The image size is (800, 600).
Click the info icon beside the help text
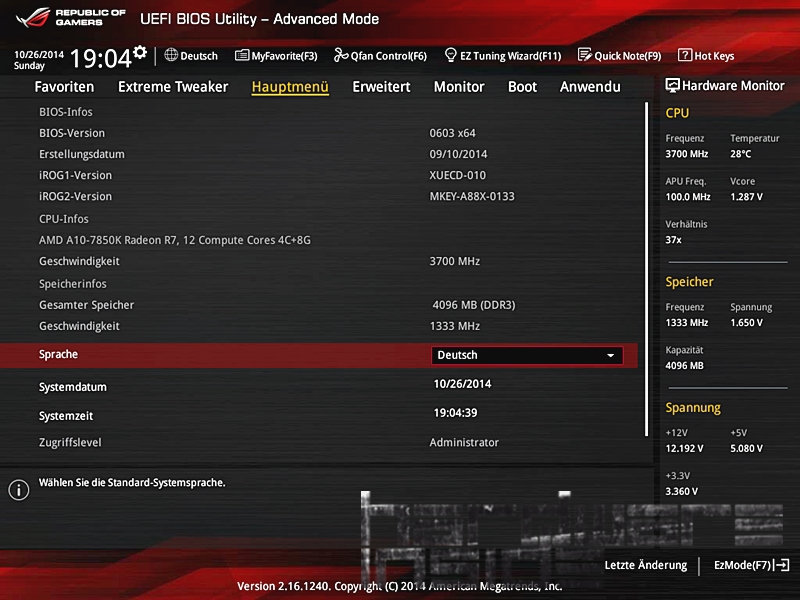point(18,489)
